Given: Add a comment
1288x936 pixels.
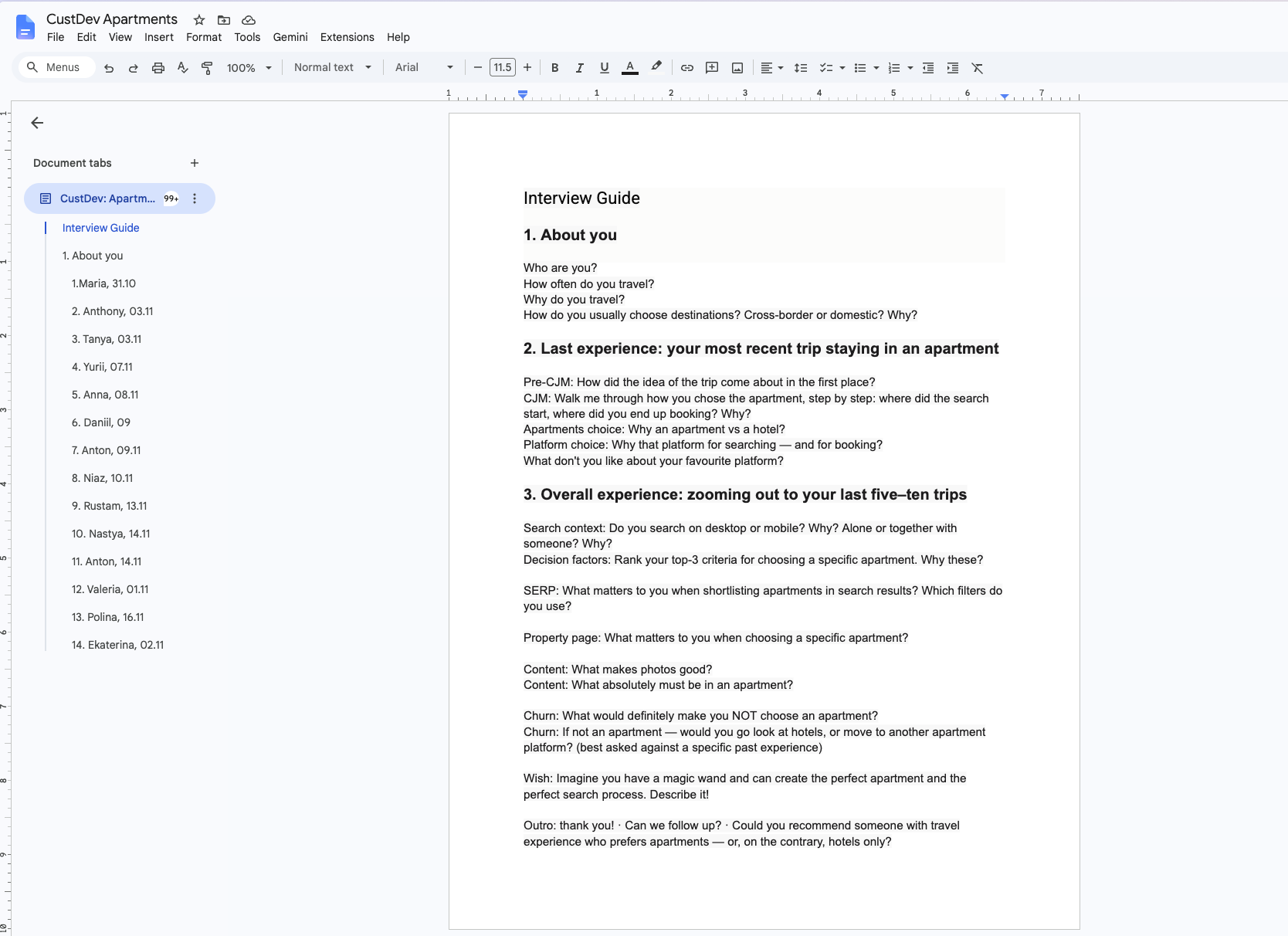Looking at the screenshot, I should [x=712, y=68].
